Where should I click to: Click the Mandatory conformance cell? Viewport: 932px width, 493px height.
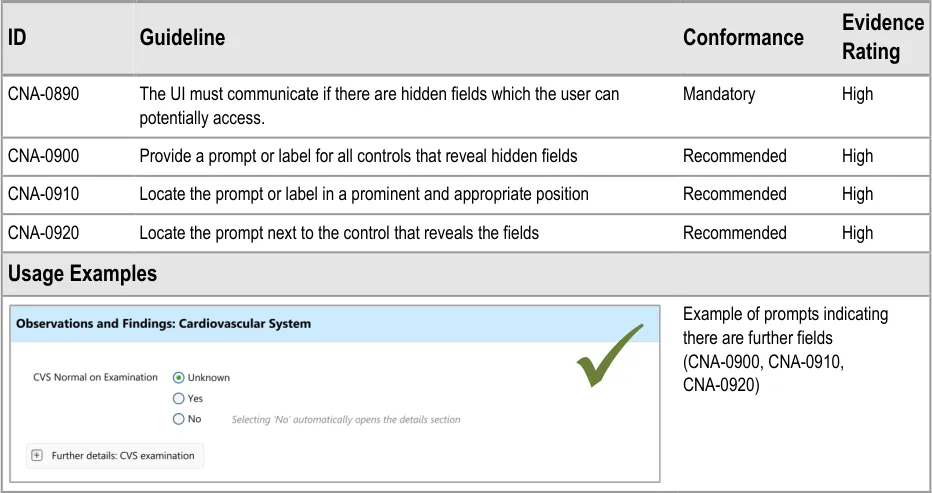click(x=719, y=94)
